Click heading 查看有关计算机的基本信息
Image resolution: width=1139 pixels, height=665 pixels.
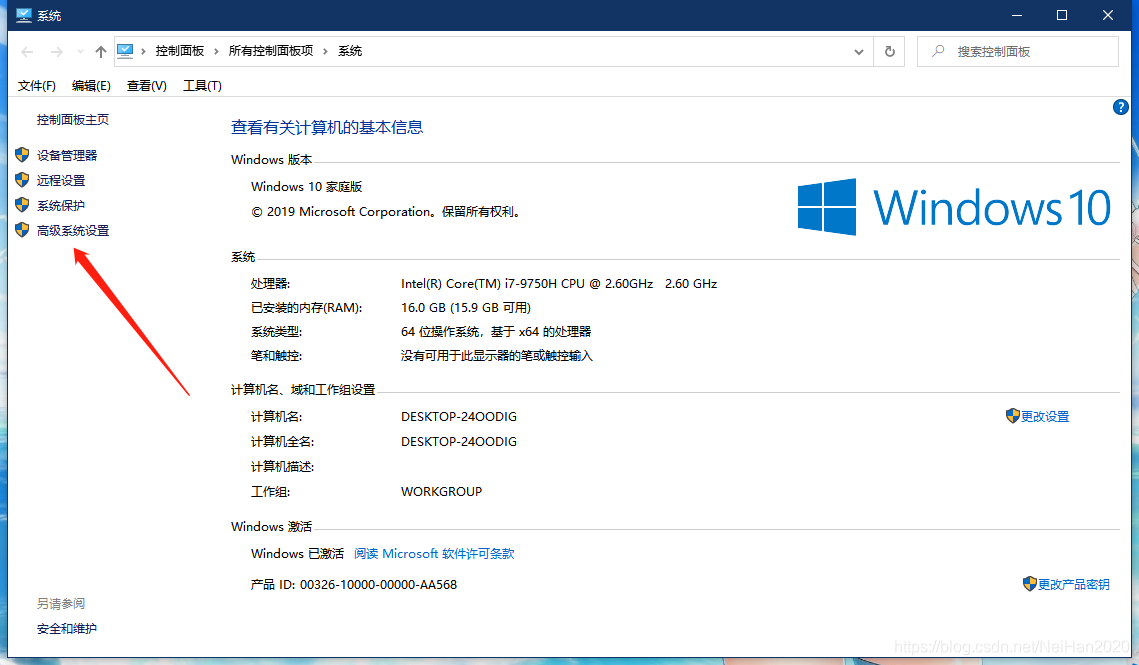[x=327, y=128]
